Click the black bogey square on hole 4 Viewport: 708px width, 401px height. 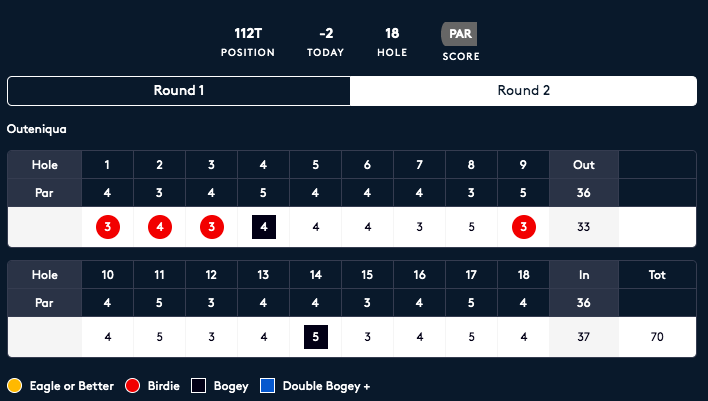pyautogui.click(x=264, y=227)
